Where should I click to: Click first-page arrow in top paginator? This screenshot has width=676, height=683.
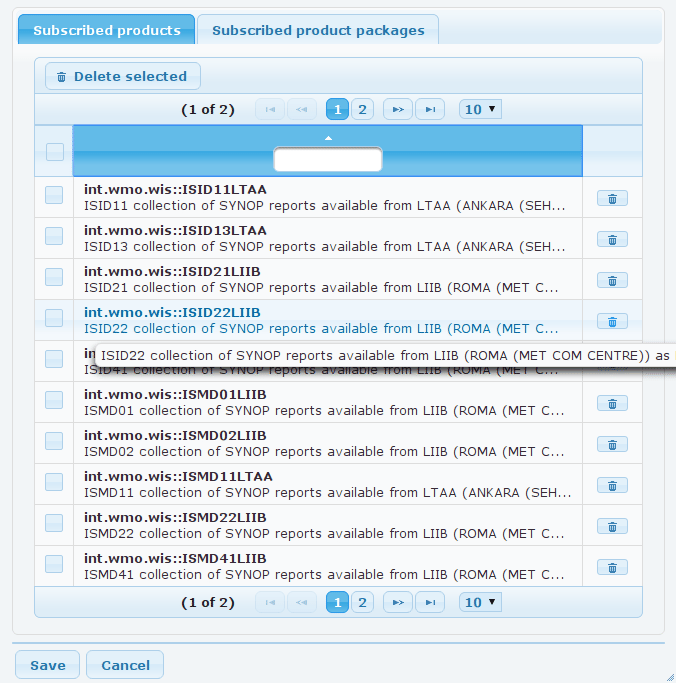point(270,109)
